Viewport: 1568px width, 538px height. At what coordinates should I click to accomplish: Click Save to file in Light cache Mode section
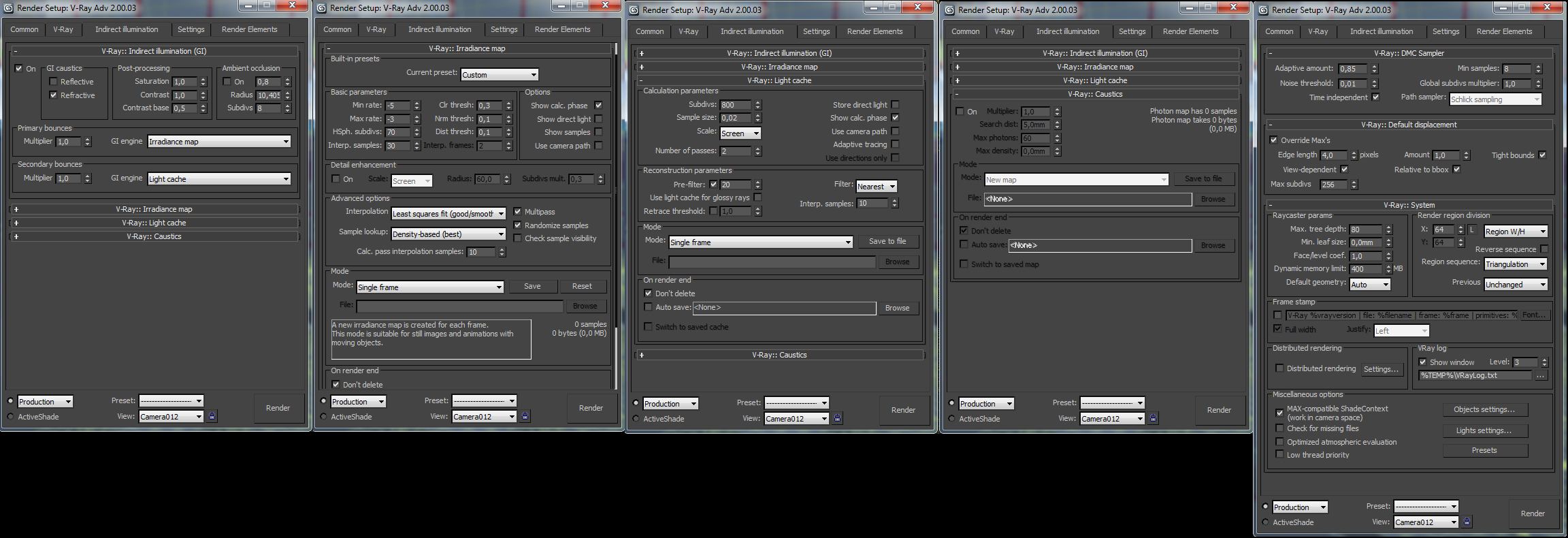click(887, 241)
